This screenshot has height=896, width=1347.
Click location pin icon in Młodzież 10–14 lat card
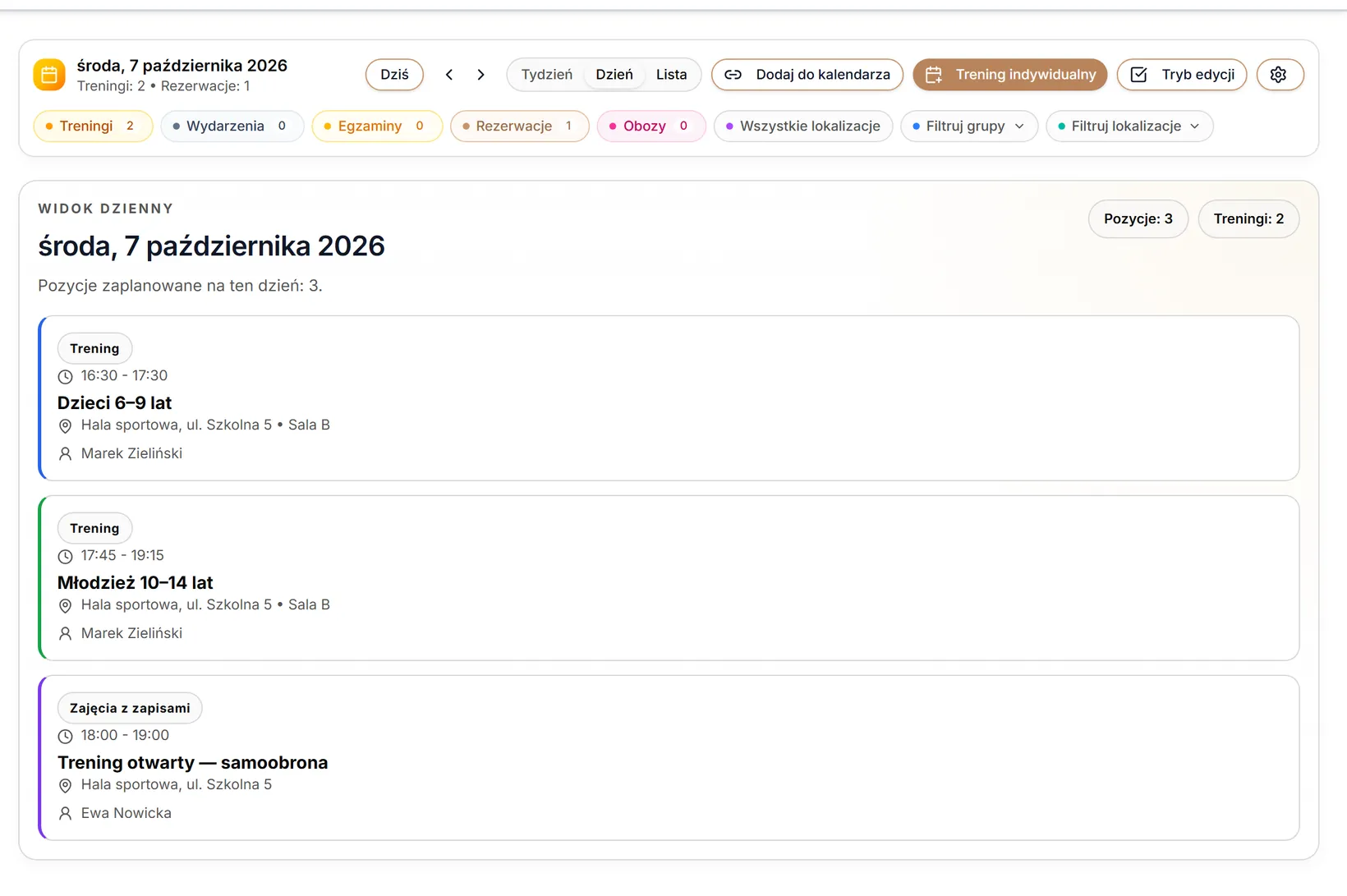coord(66,605)
